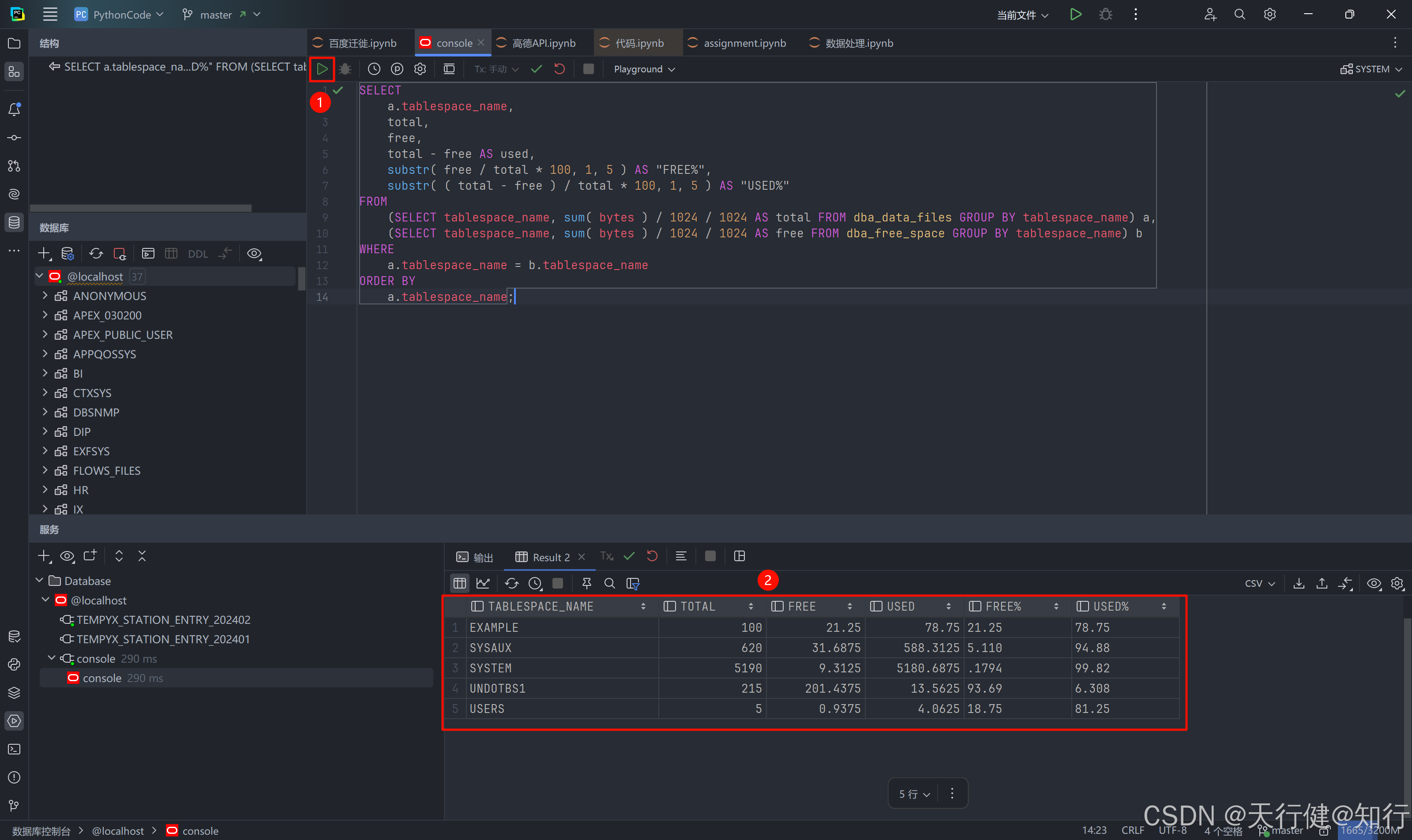Open Tx manual transaction mode dropdown
1412x840 pixels.
pyautogui.click(x=496, y=69)
